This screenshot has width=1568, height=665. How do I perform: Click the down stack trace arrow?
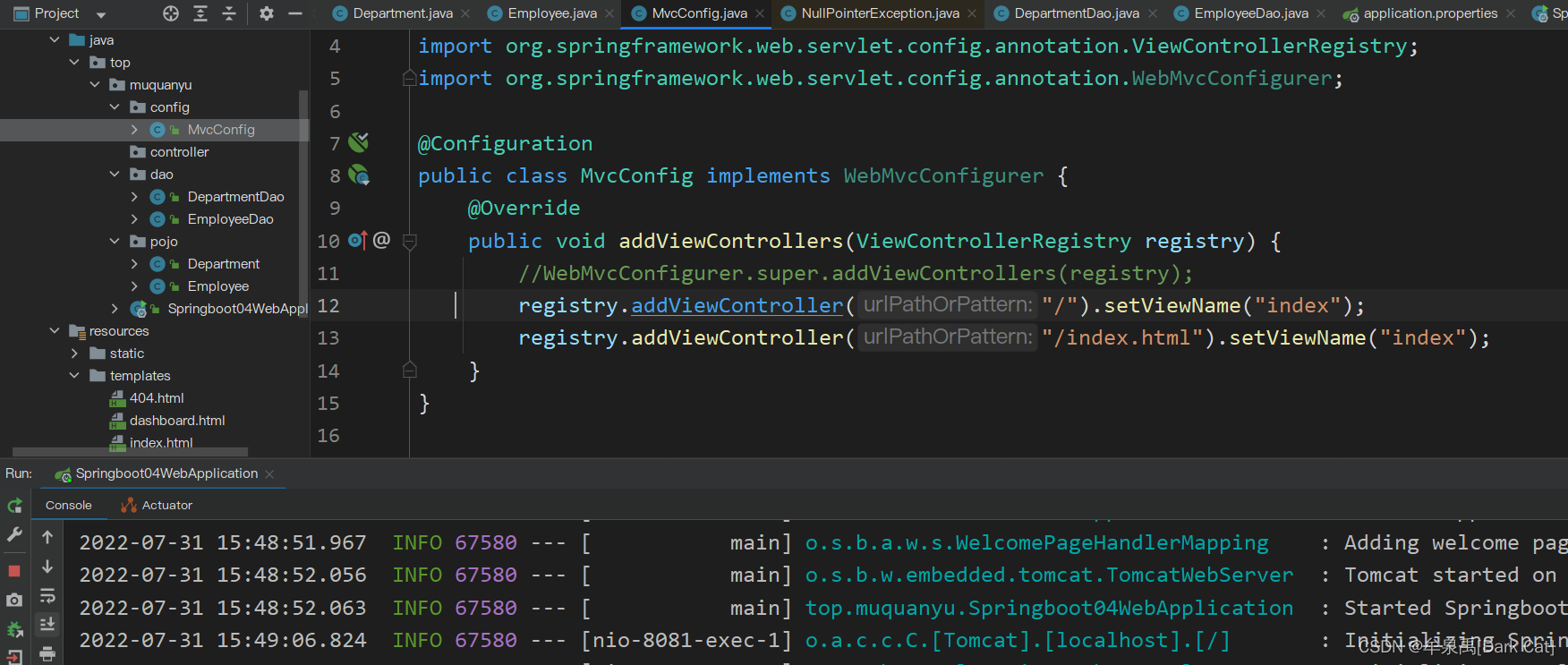point(47,567)
